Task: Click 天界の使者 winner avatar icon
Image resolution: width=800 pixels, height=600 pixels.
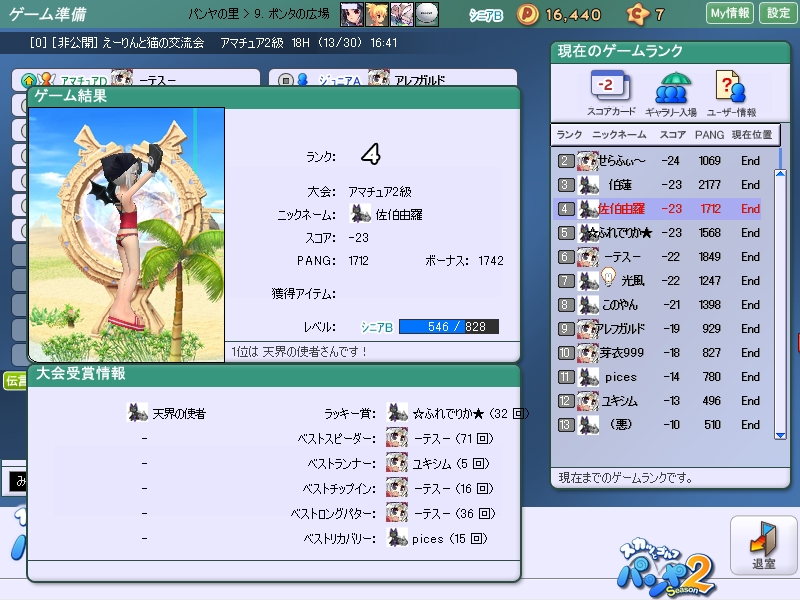Action: (x=137, y=413)
